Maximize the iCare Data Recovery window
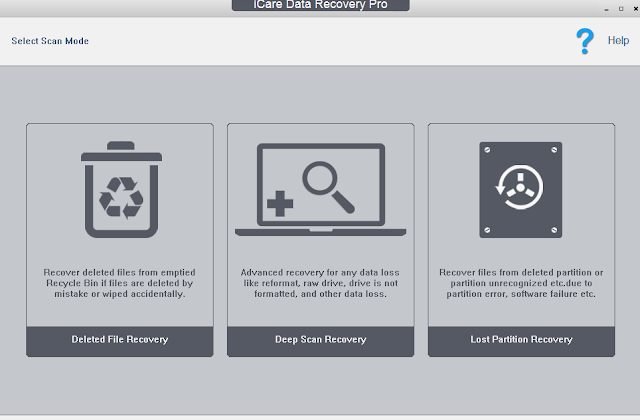Image resolution: width=640 pixels, height=420 pixels. click(621, 9)
